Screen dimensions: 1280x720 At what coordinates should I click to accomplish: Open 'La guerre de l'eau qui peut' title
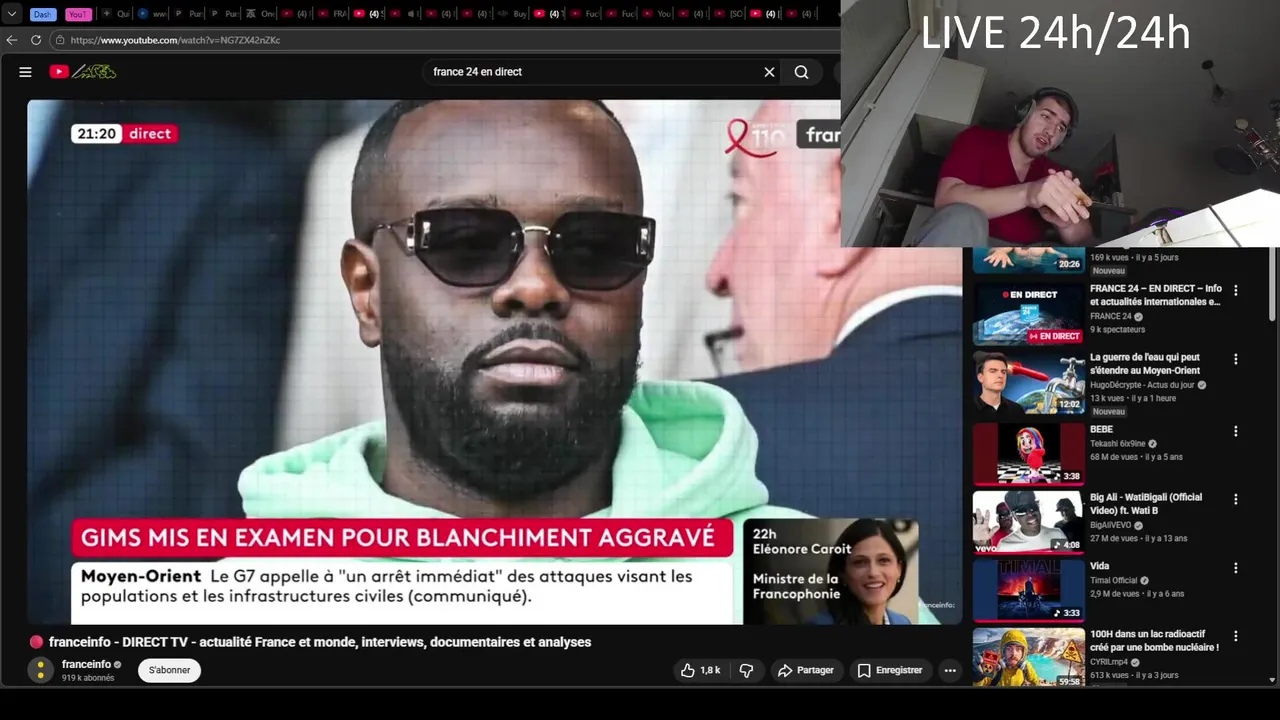1145,364
